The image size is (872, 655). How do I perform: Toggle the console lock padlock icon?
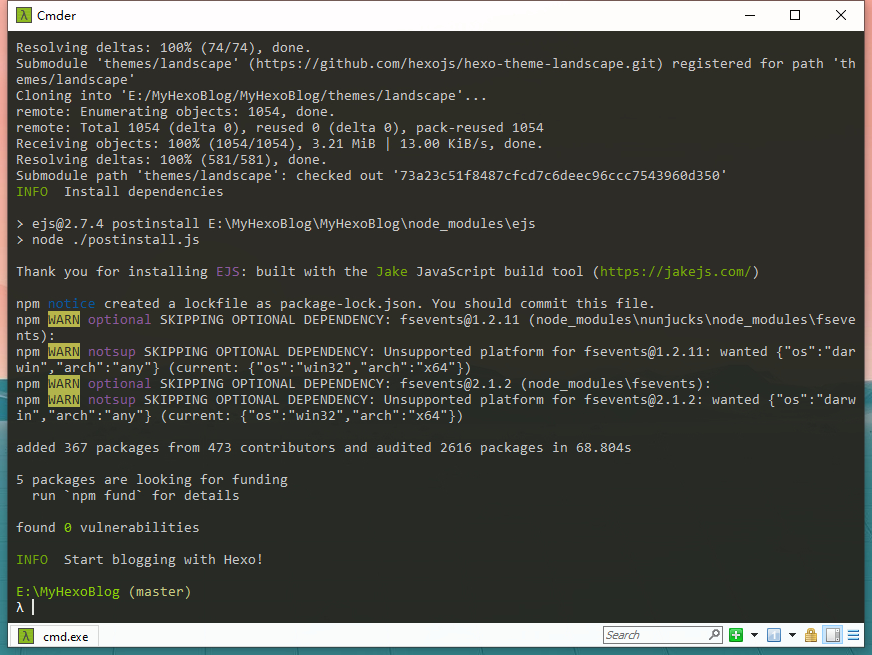click(811, 635)
